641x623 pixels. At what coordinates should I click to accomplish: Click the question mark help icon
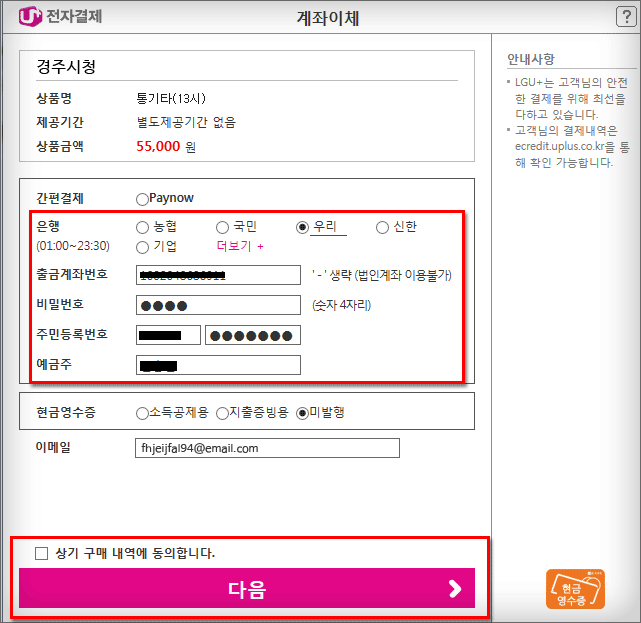click(626, 17)
